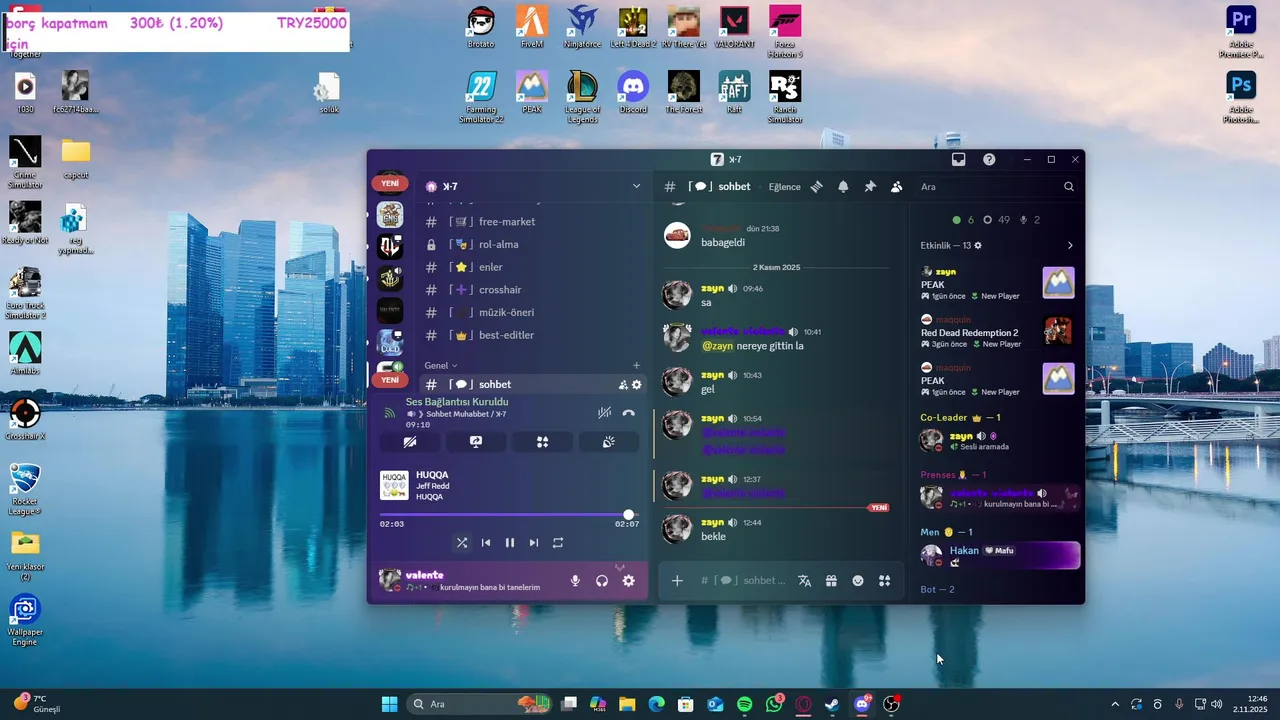The image size is (1280, 720).
Task: Share your screen button in voice panel
Action: (476, 442)
